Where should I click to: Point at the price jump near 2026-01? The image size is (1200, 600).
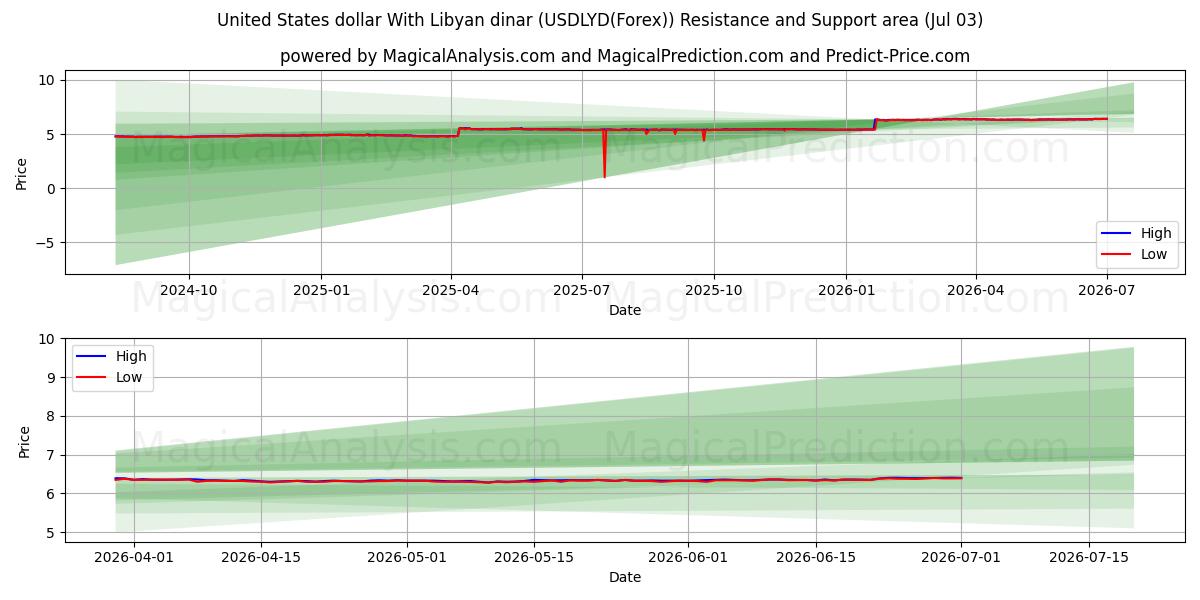(x=875, y=124)
